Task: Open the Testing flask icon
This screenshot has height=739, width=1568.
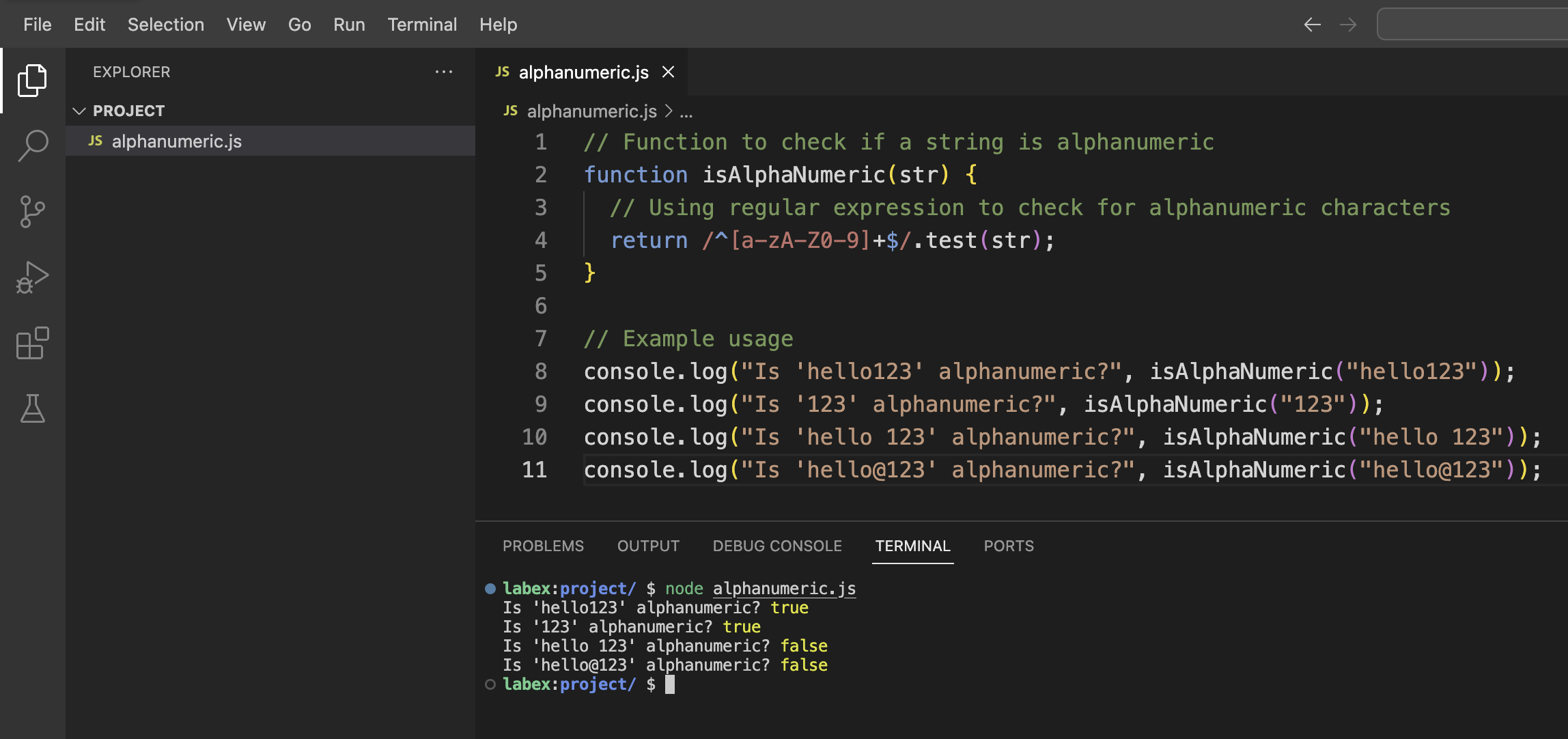Action: pos(32,408)
